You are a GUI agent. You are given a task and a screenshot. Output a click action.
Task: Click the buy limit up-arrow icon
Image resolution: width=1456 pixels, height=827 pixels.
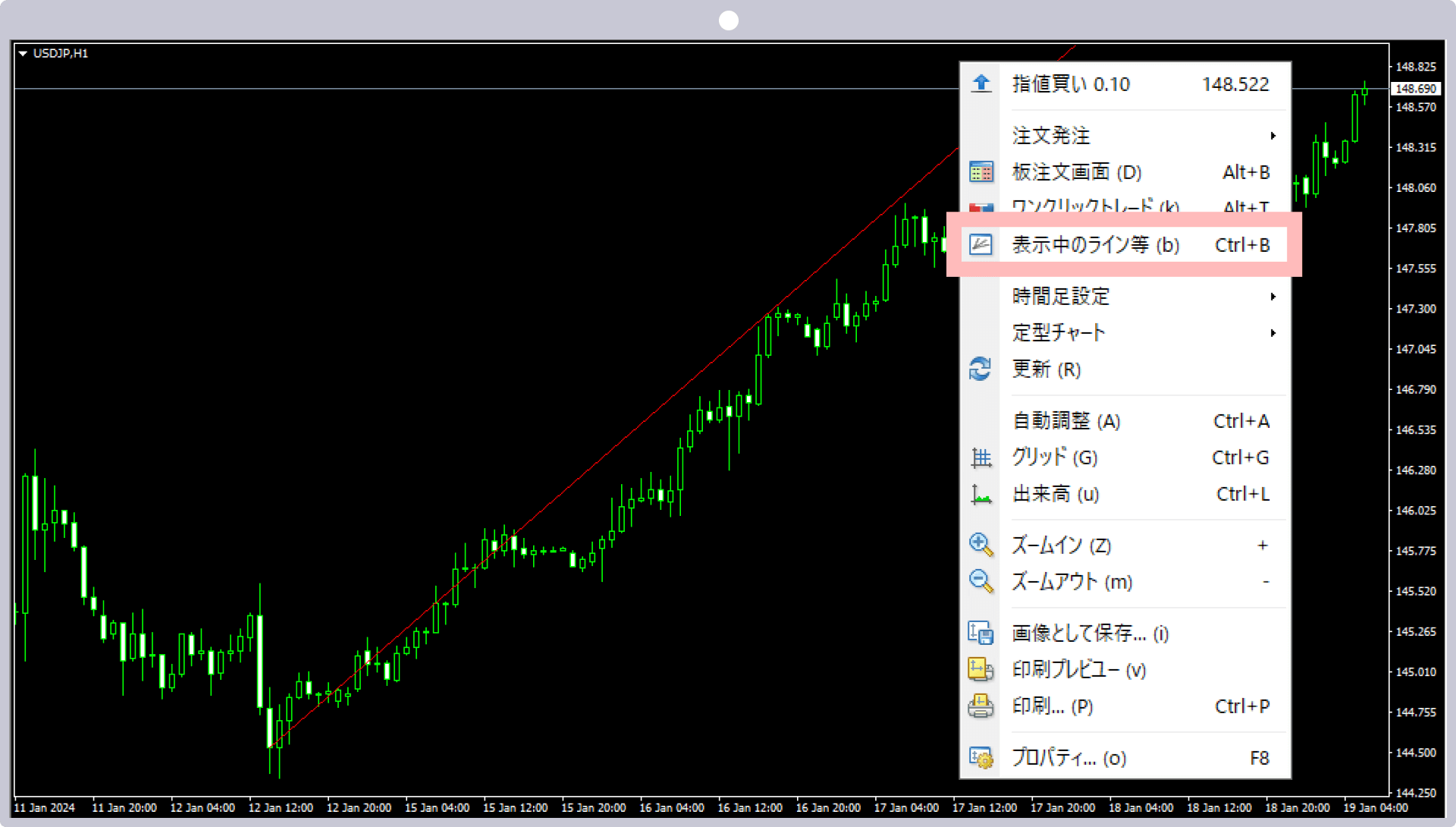pos(981,83)
